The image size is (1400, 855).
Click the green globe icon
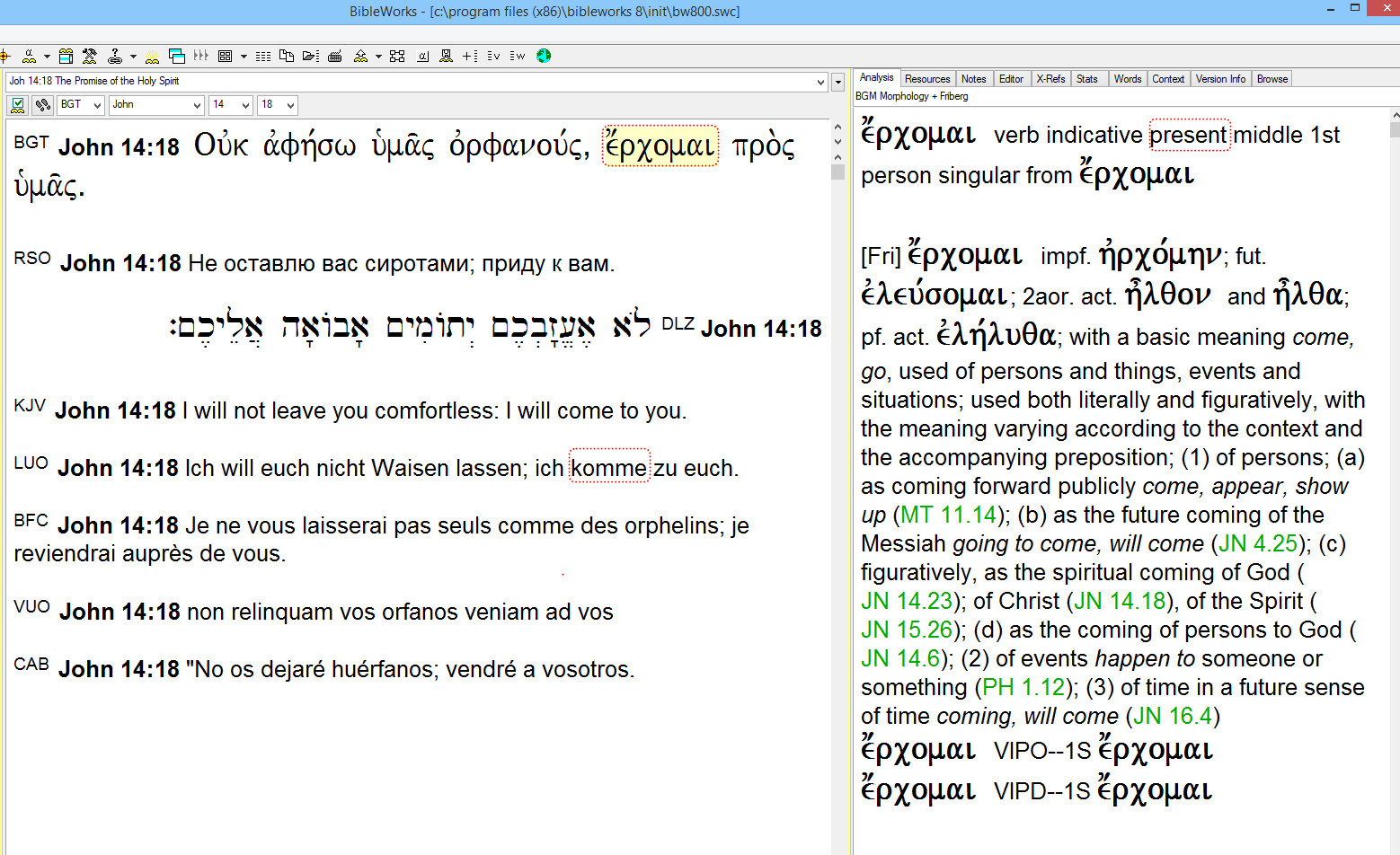544,56
